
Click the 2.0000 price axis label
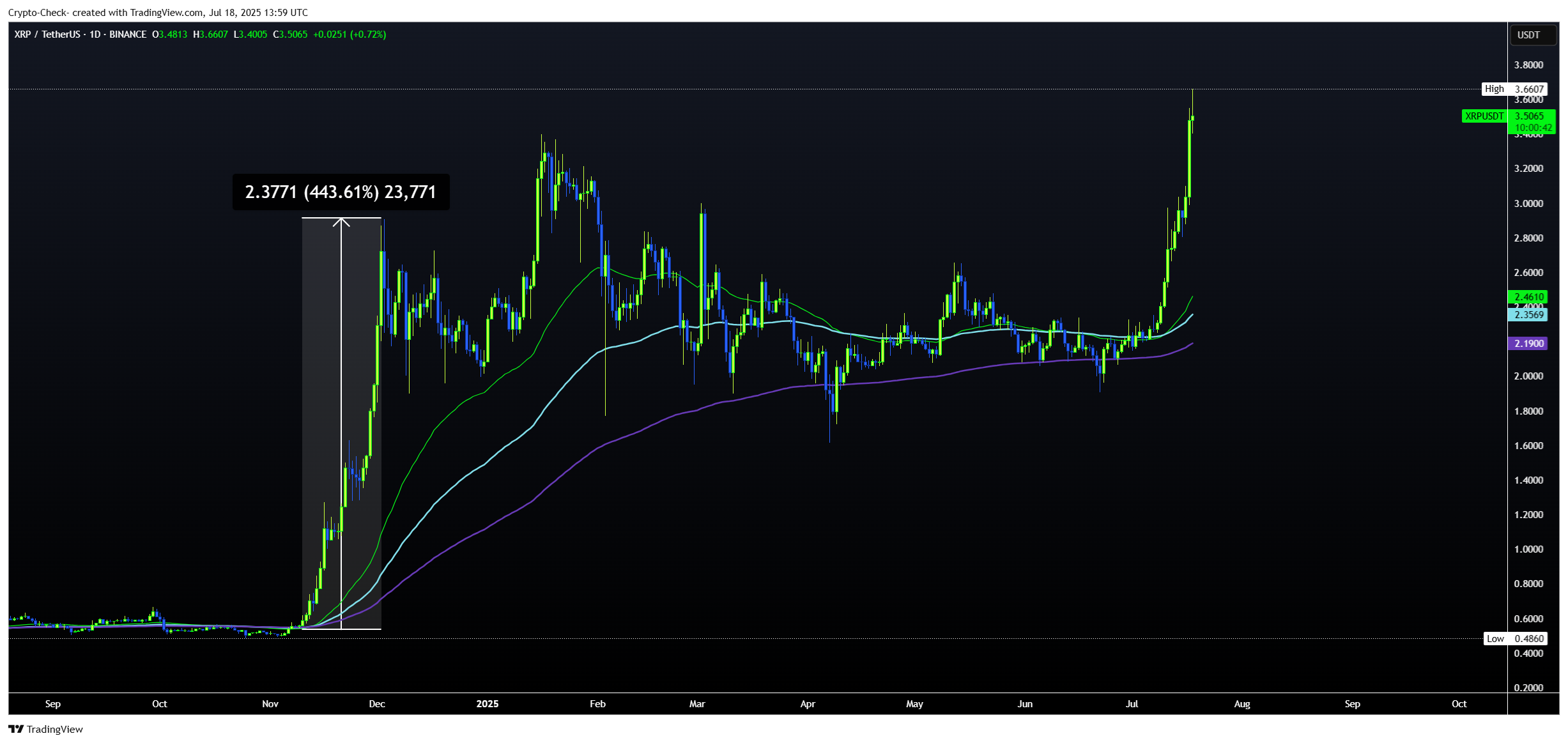tap(1529, 376)
